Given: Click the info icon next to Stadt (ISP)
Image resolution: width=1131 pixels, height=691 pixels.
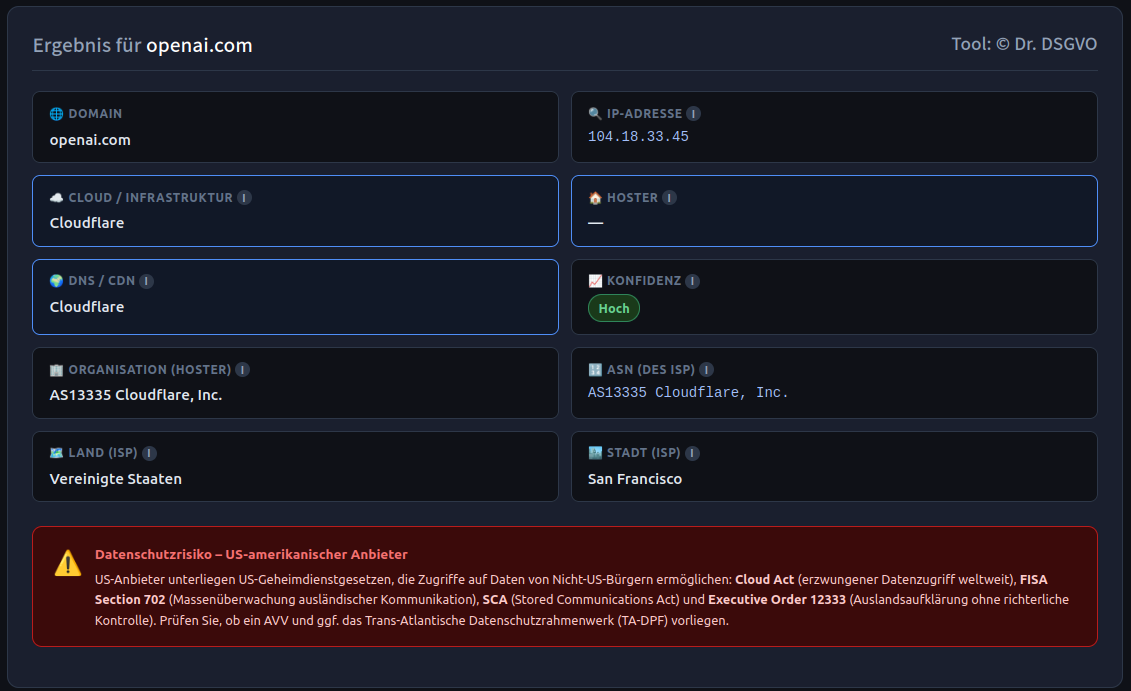Looking at the screenshot, I should [x=693, y=454].
